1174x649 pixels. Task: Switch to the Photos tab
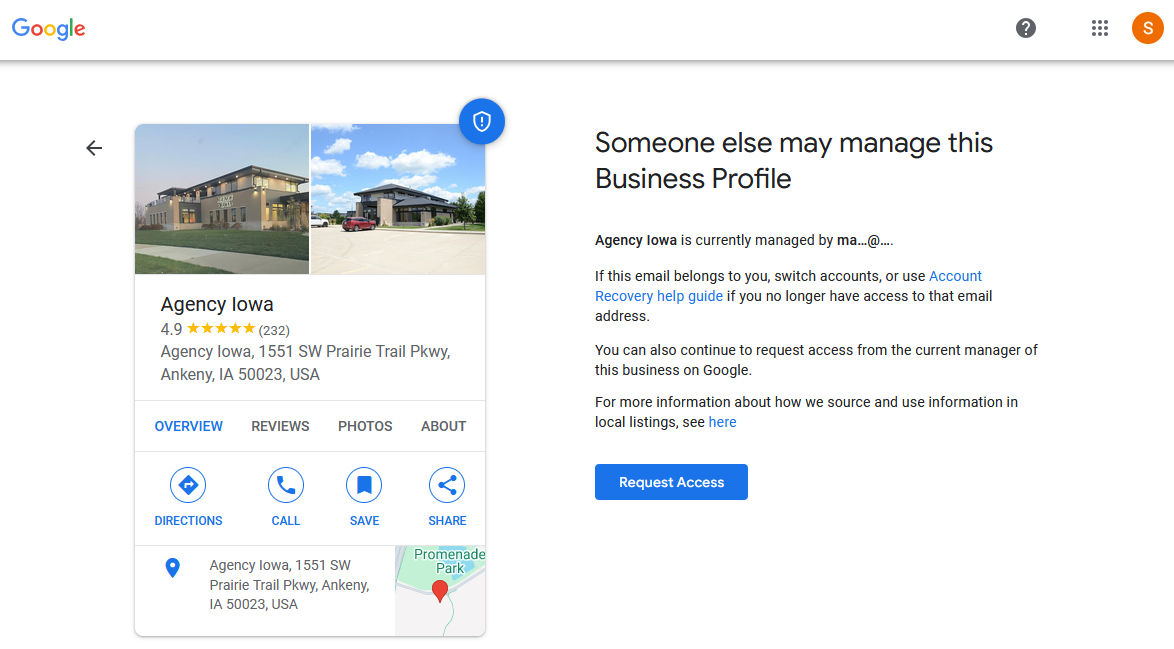click(365, 426)
